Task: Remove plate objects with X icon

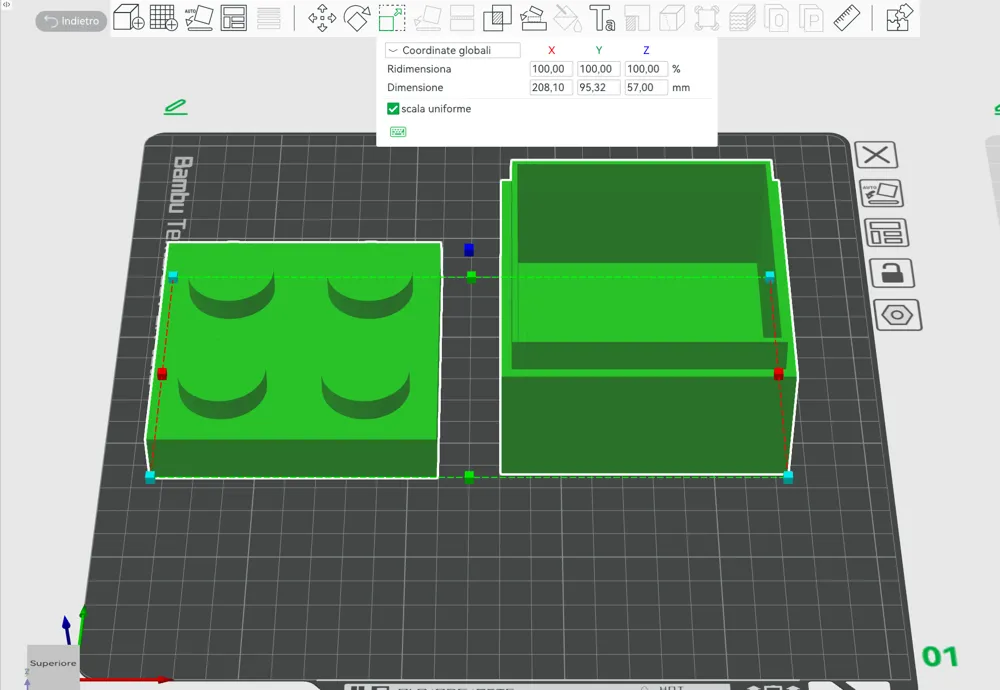Action: coord(876,154)
